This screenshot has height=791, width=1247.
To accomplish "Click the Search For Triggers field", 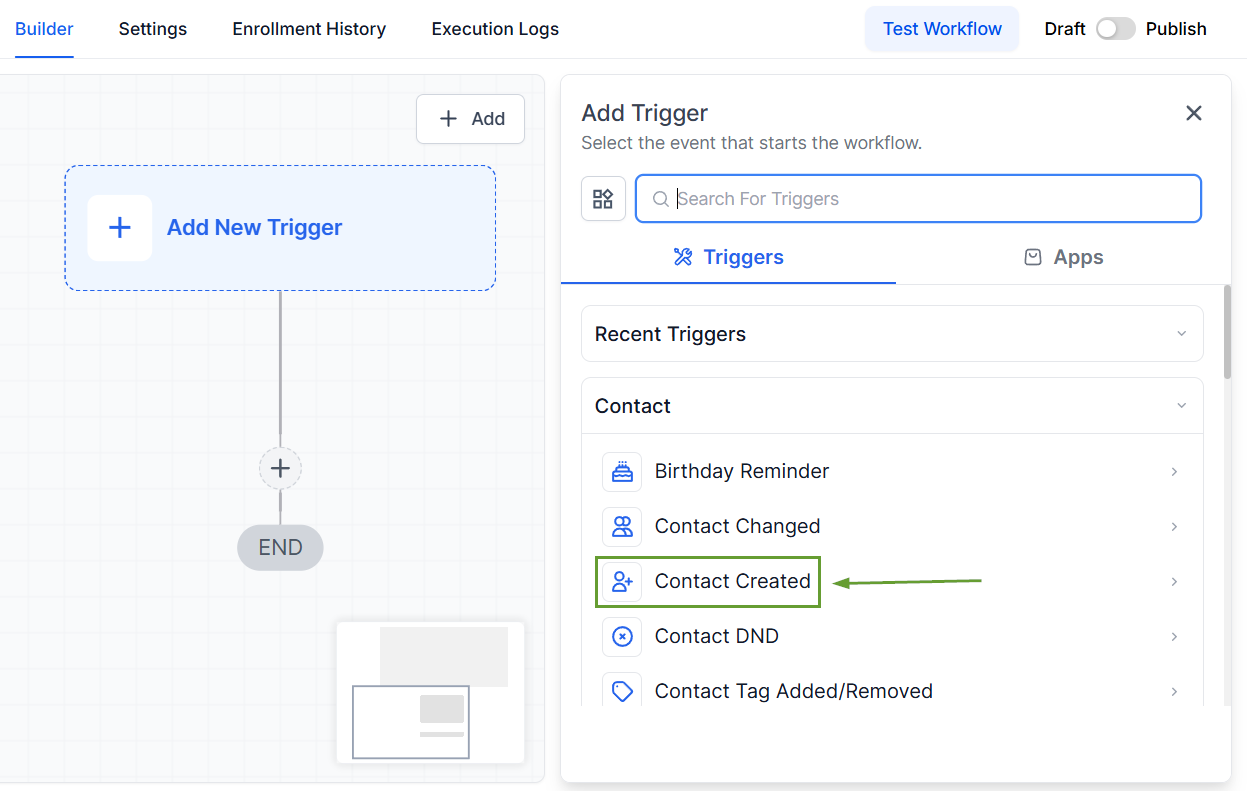I will (930, 199).
